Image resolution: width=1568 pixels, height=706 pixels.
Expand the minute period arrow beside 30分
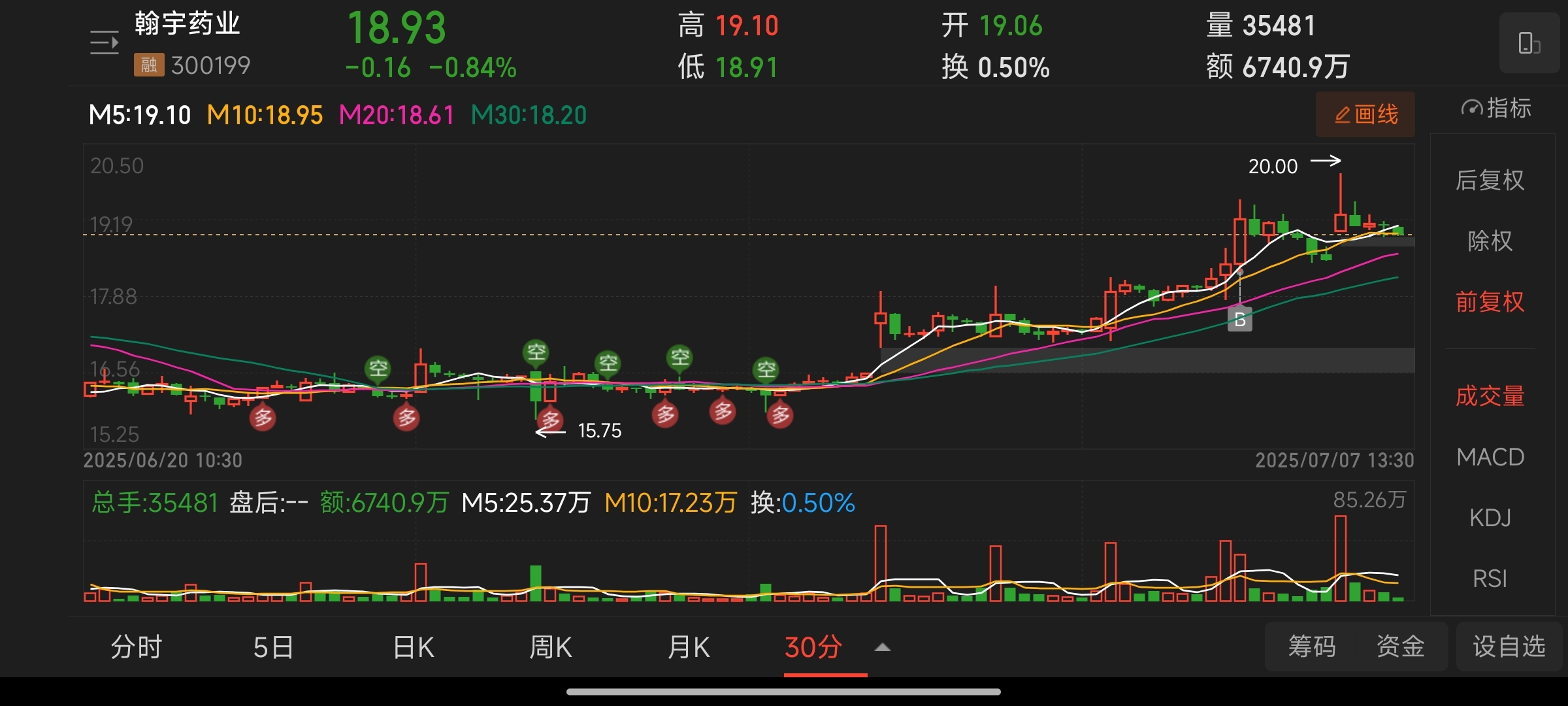[883, 647]
